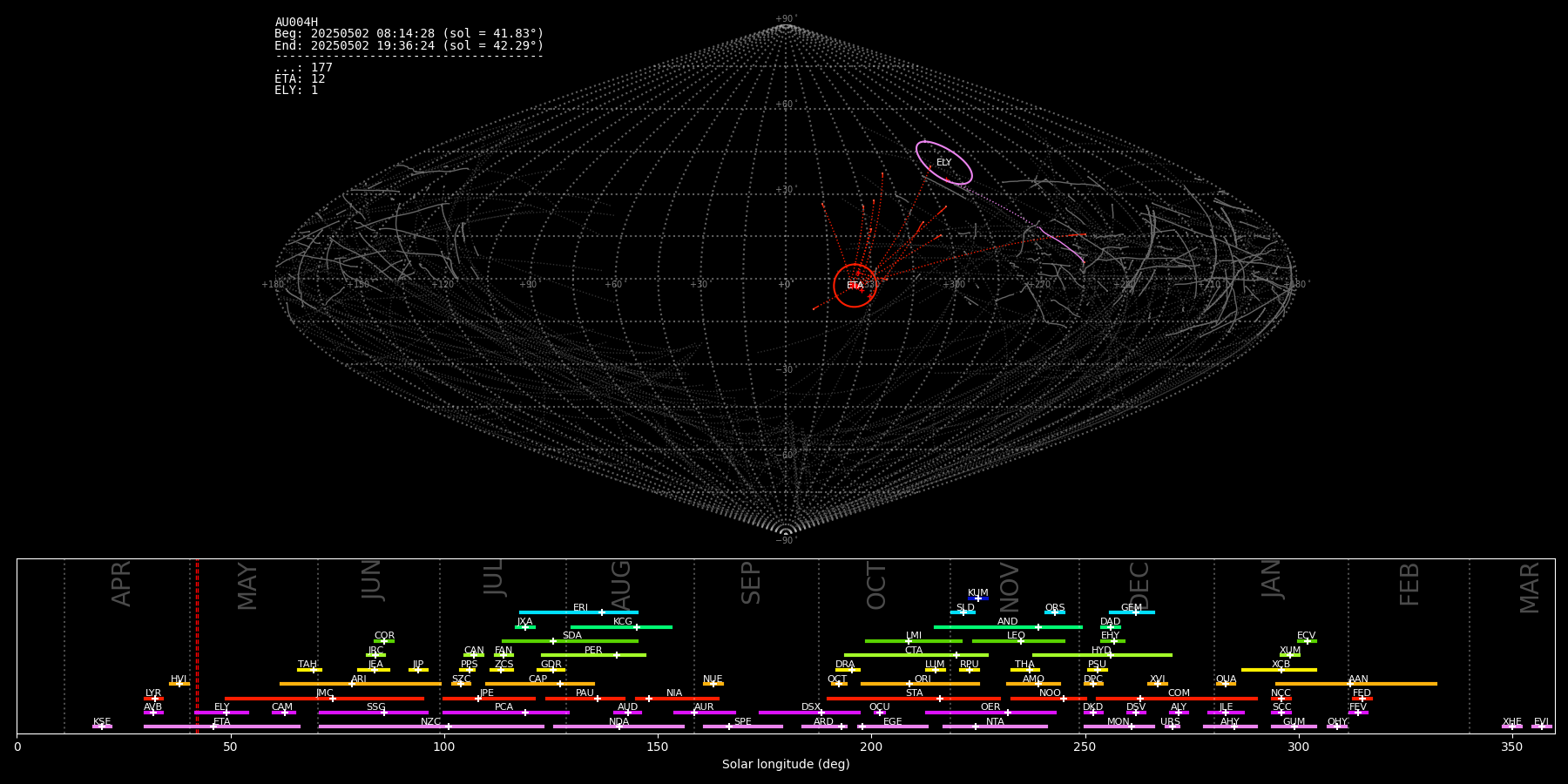The image size is (1568, 784).
Task: Click the NDA shower bar label
Action: click(x=618, y=722)
